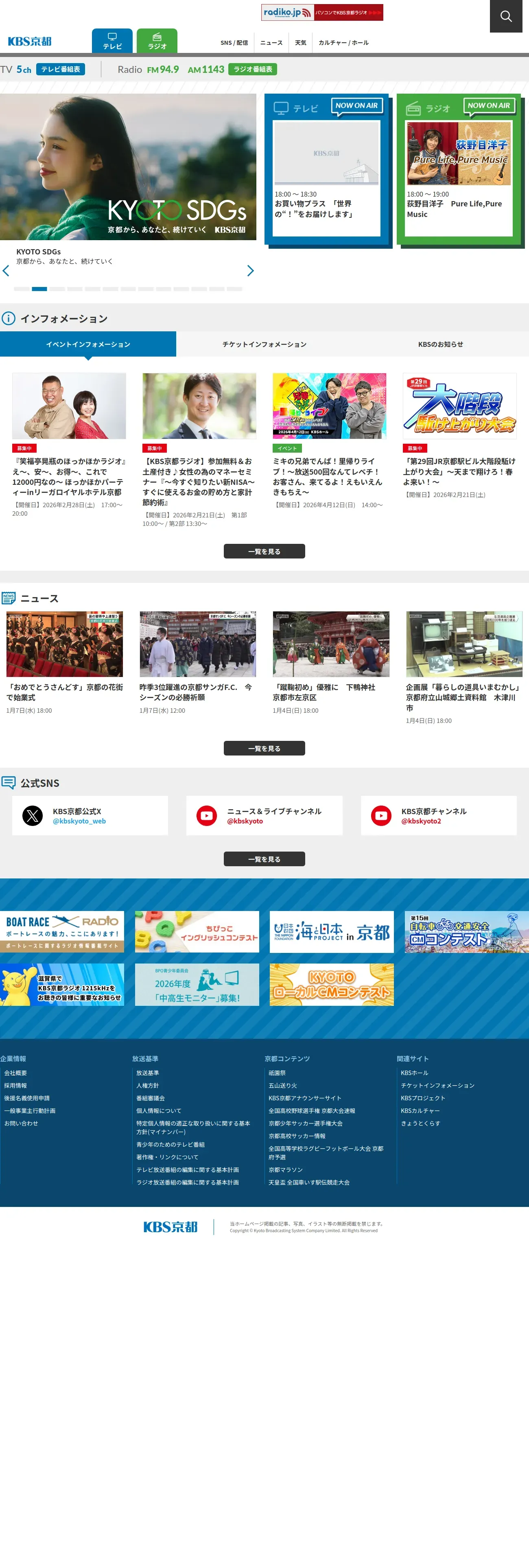The height and width of the screenshot is (1568, 529).
Task: Open 笑福亭晃瓶のほっかほかラジオ event image
Action: tap(70, 406)
